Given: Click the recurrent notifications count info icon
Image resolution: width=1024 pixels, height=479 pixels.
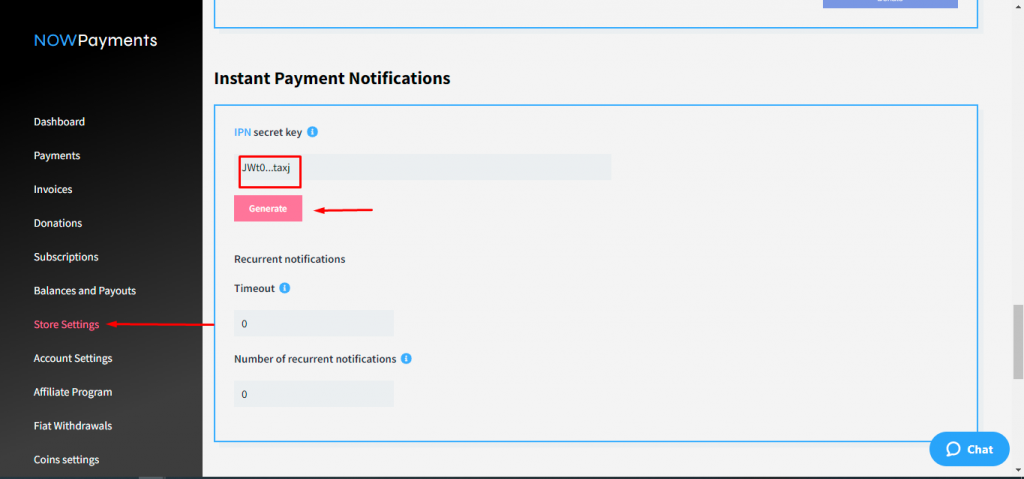Looking at the screenshot, I should (x=406, y=359).
